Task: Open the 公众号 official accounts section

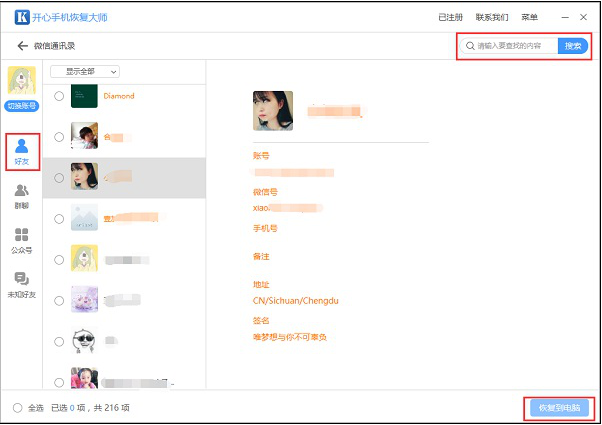Action: pos(22,241)
